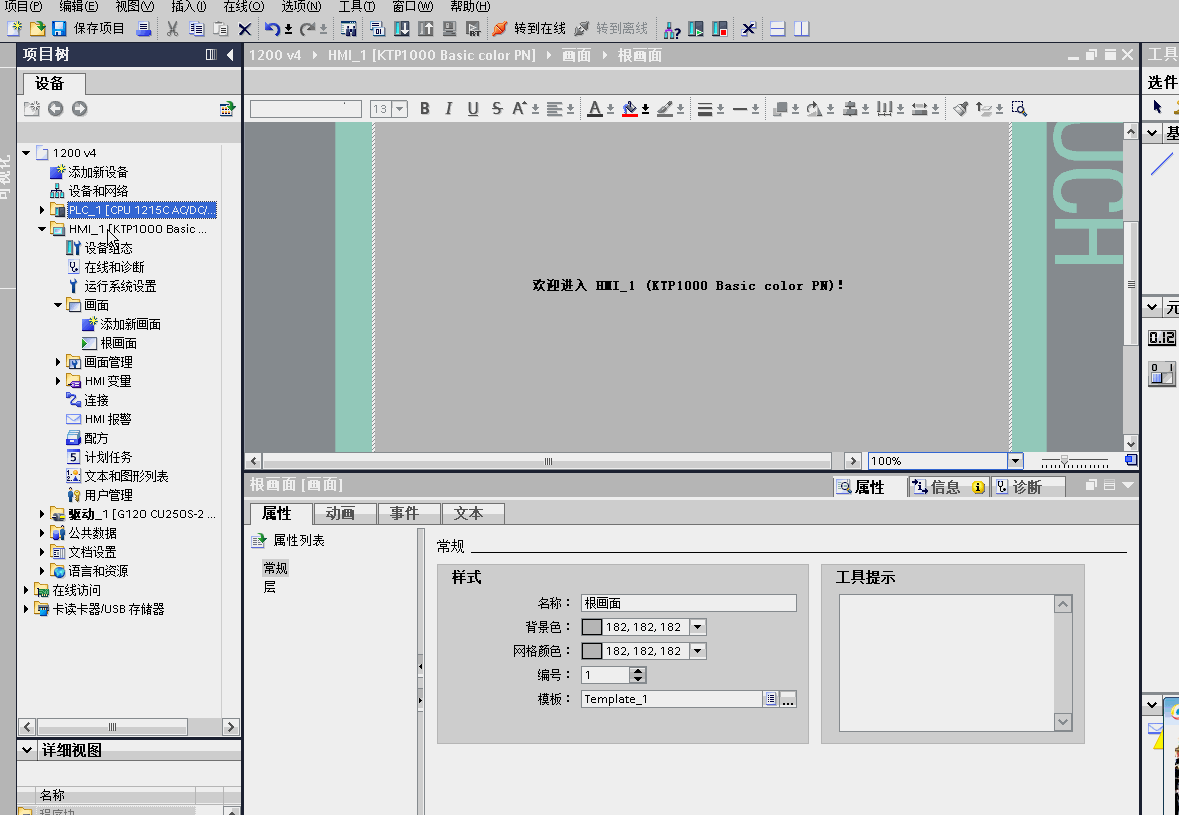Split editor space vertically icon
The width and height of the screenshot is (1179, 815).
click(802, 29)
